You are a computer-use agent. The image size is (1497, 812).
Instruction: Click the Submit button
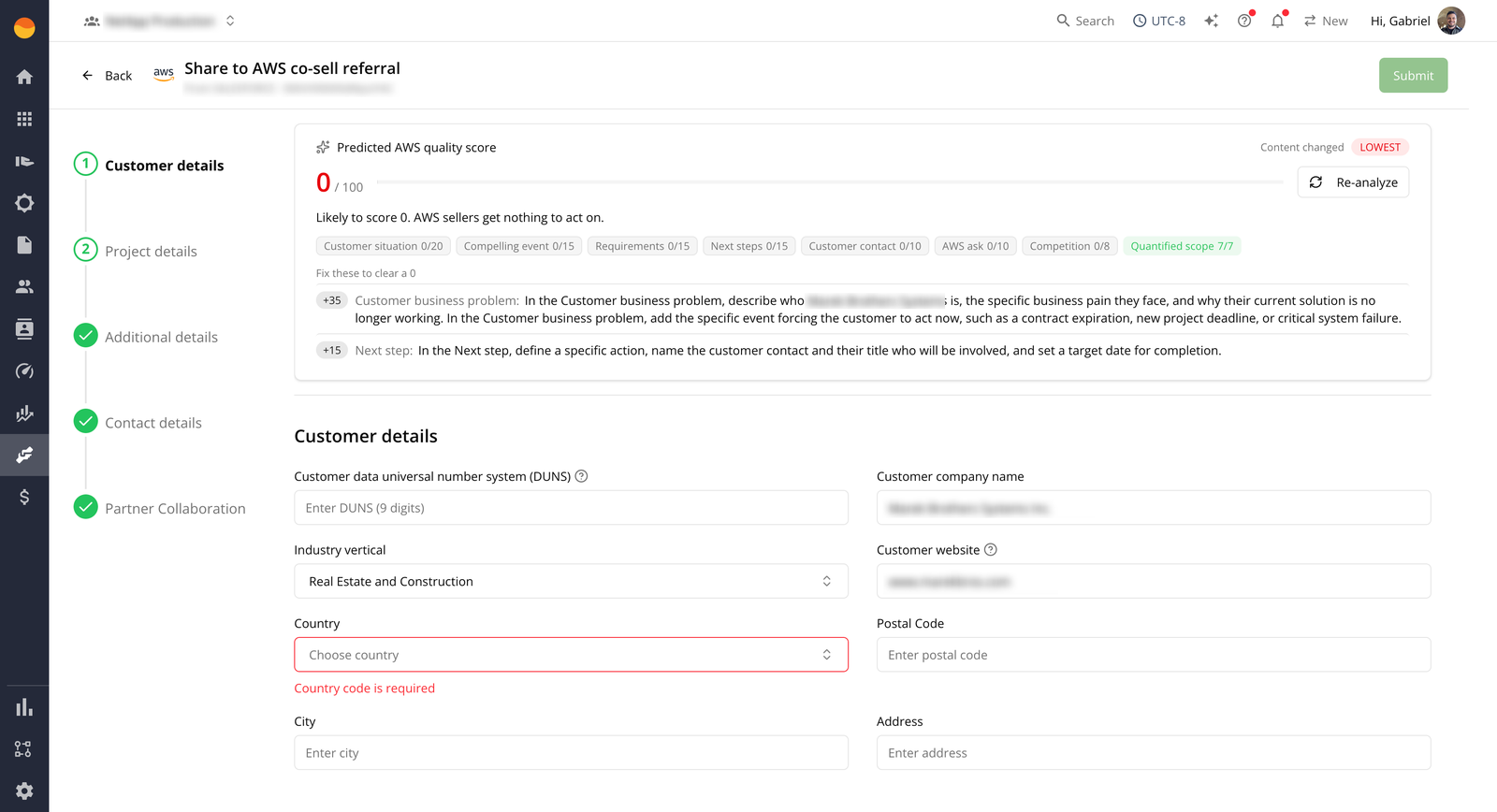1413,76
